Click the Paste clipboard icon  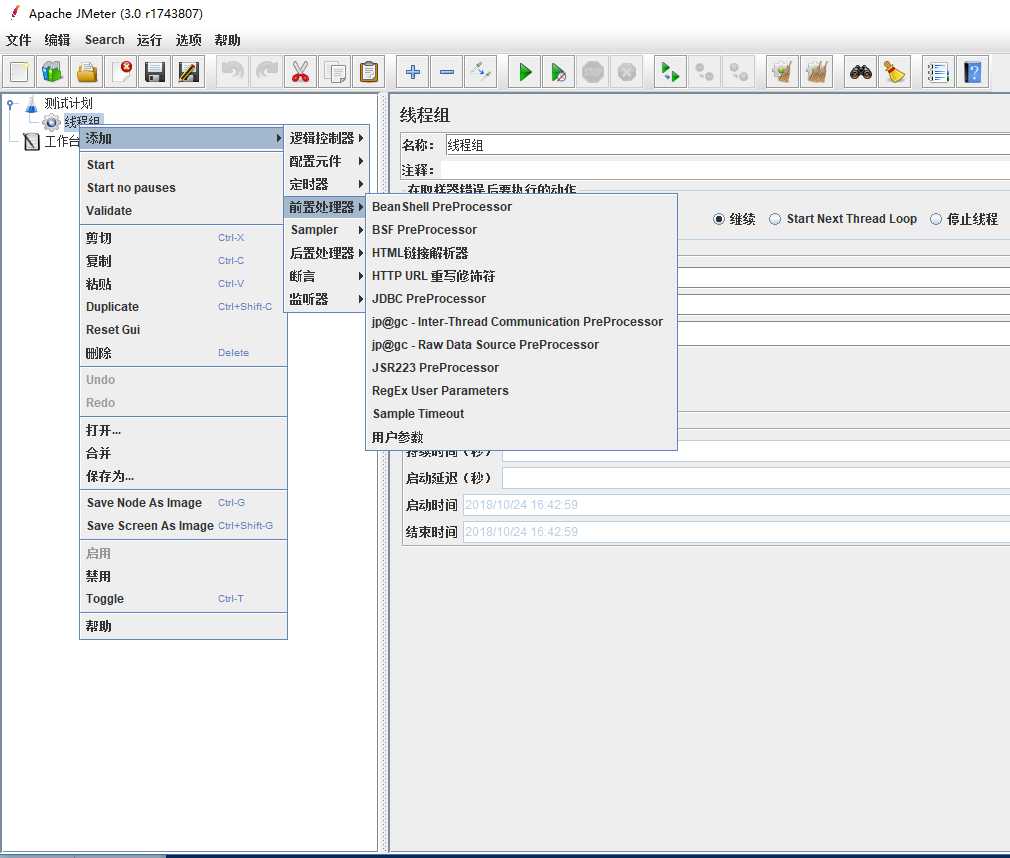point(369,72)
